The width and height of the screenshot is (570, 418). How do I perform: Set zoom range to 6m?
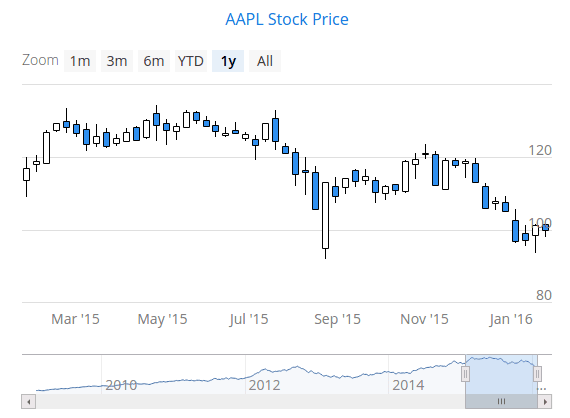point(154,61)
